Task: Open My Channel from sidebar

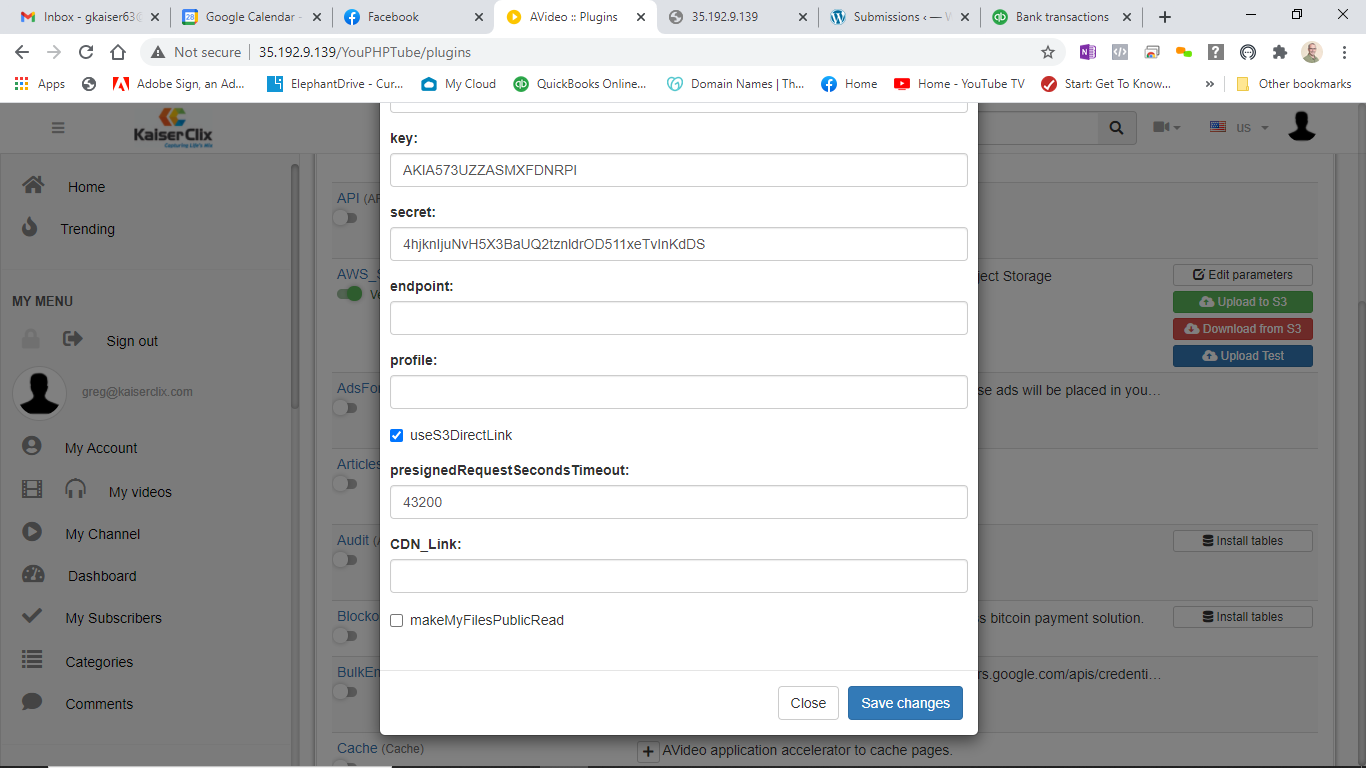Action: click(x=102, y=534)
